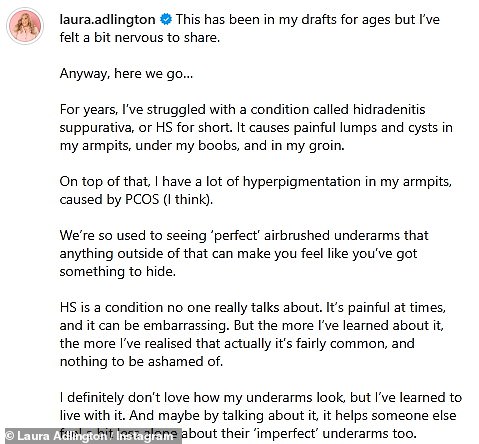Click the text 'felt a bit nervous to share.'
The width and height of the screenshot is (479, 444).
tap(140, 38)
